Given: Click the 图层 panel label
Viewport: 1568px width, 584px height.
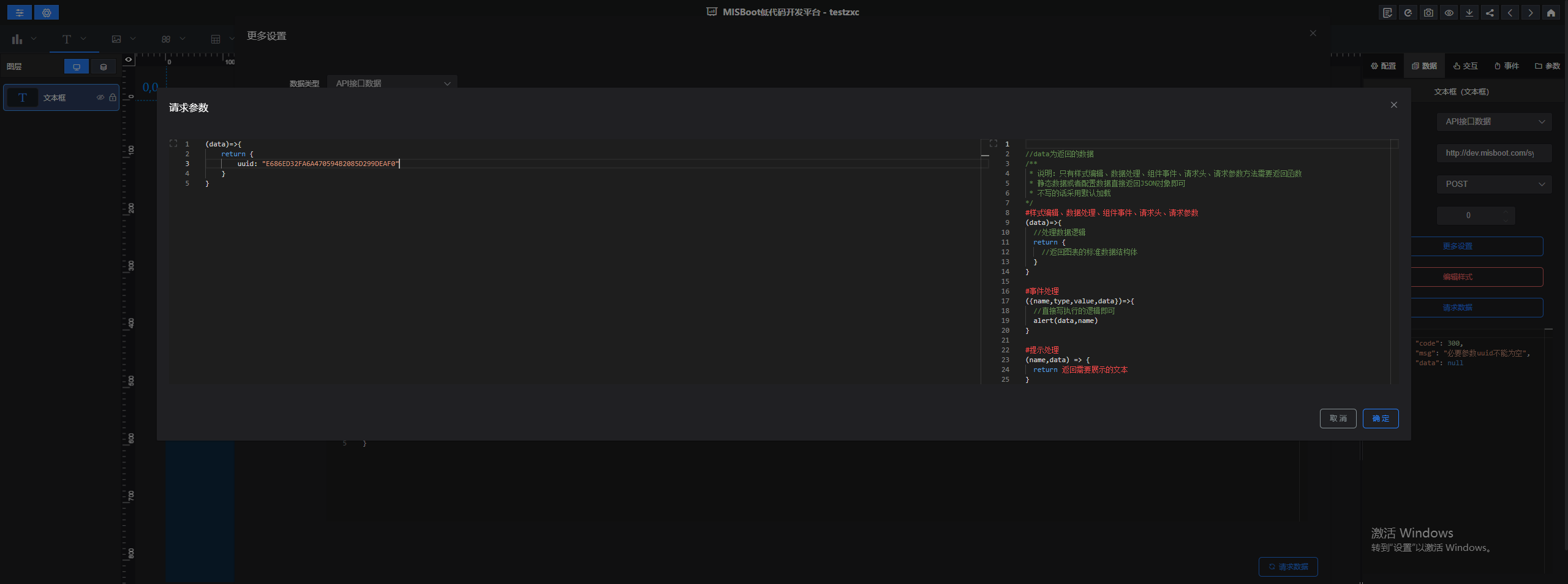Looking at the screenshot, I should click(14, 67).
